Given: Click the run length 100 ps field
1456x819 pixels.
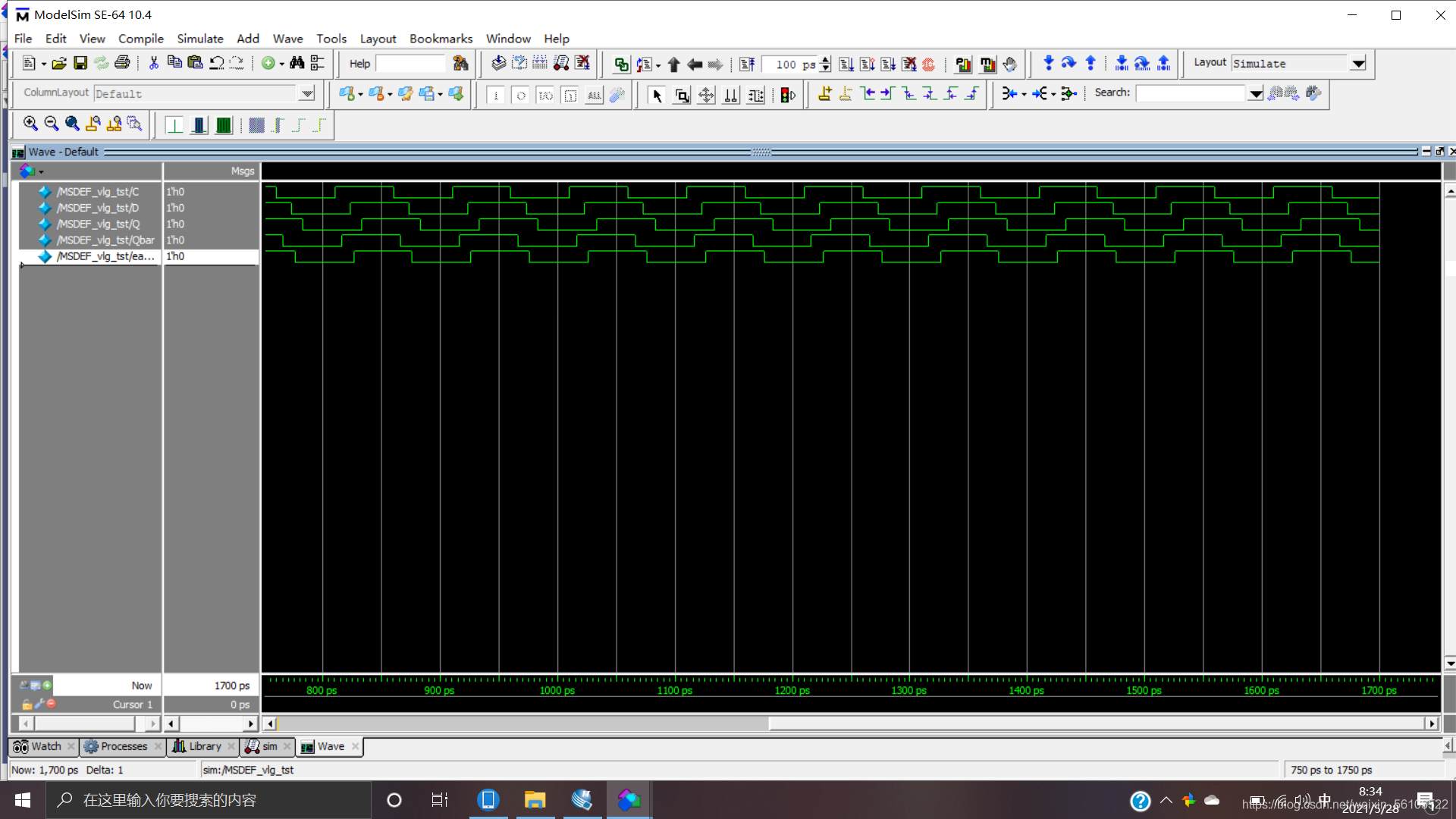Looking at the screenshot, I should click(790, 64).
